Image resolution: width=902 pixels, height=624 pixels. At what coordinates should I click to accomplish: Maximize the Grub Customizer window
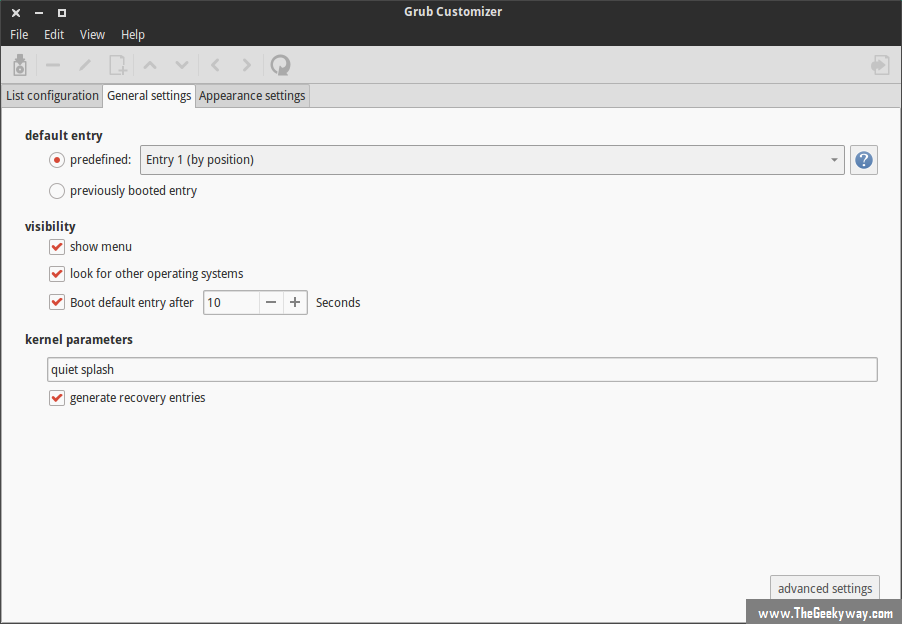click(62, 13)
